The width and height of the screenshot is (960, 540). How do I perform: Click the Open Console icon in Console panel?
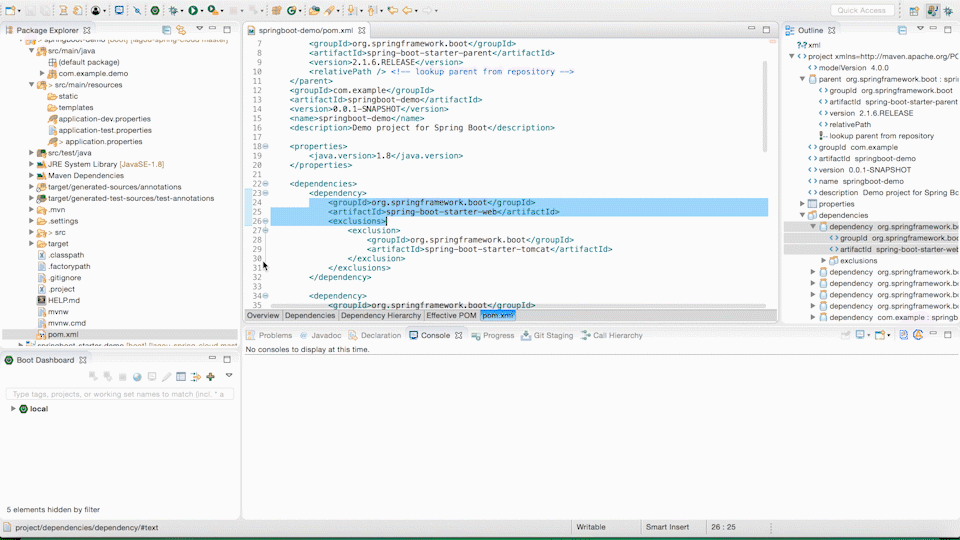click(x=880, y=335)
